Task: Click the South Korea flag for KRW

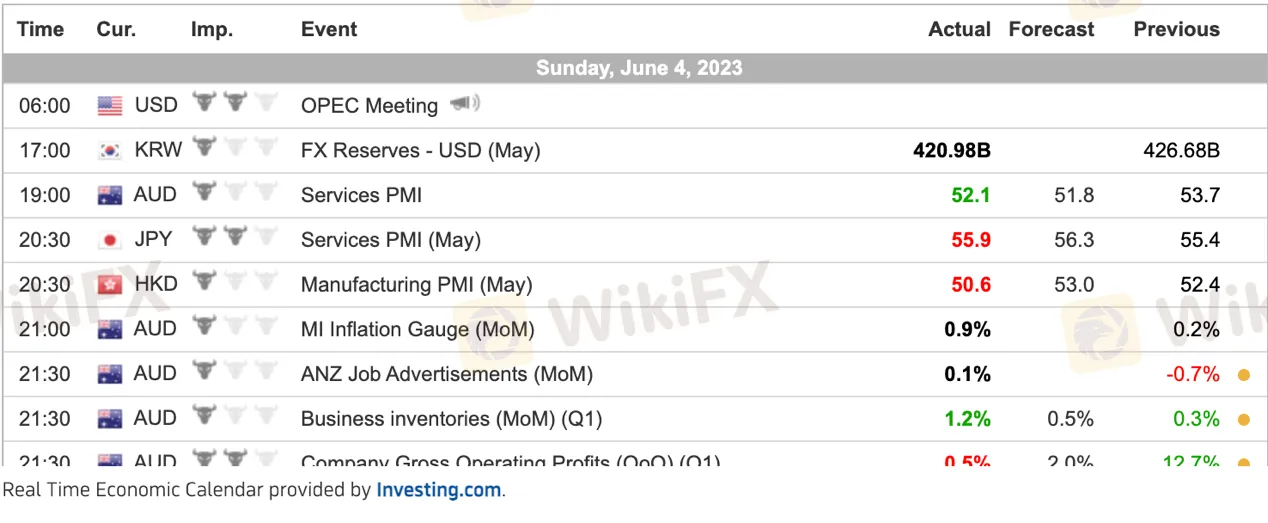Action: coord(110,151)
